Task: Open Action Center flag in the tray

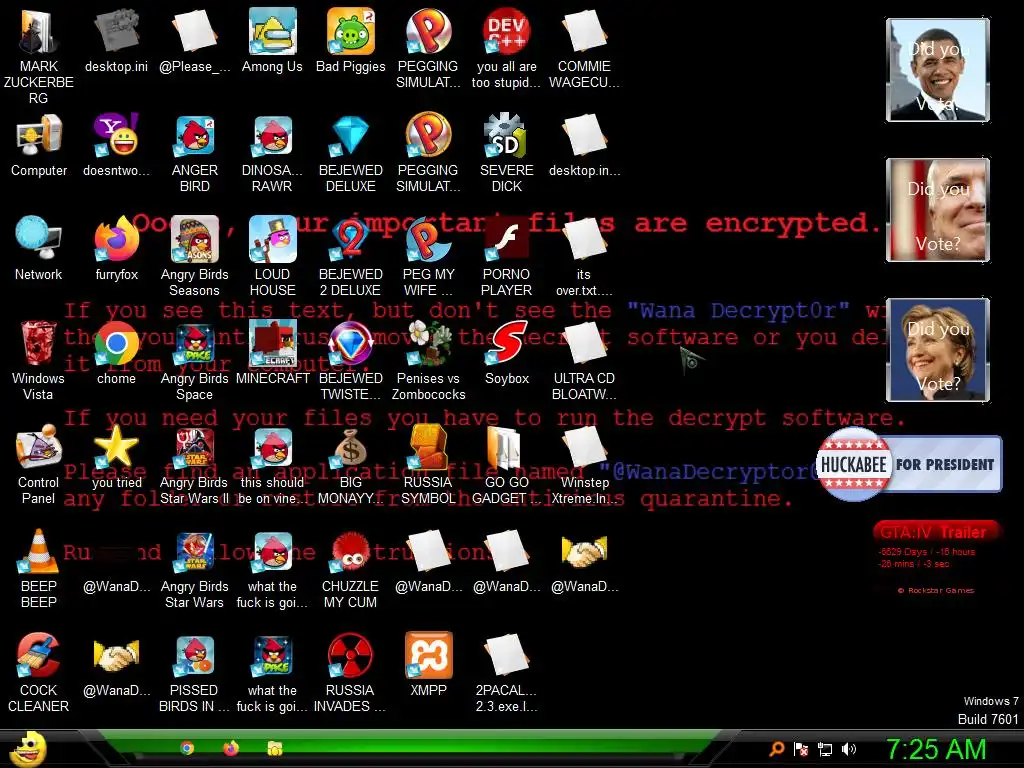Action: click(x=801, y=749)
